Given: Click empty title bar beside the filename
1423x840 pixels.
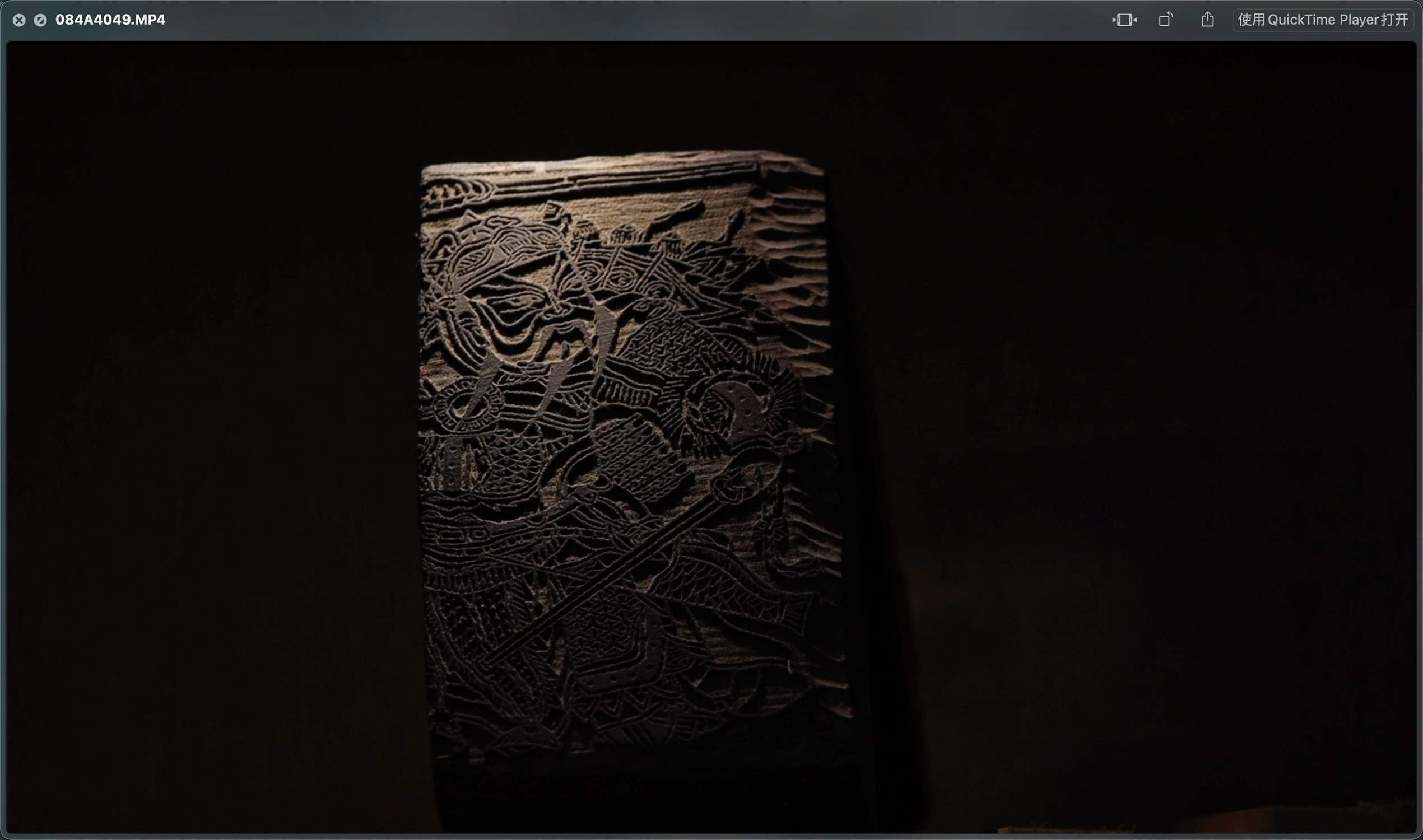Looking at the screenshot, I should pos(623,20).
